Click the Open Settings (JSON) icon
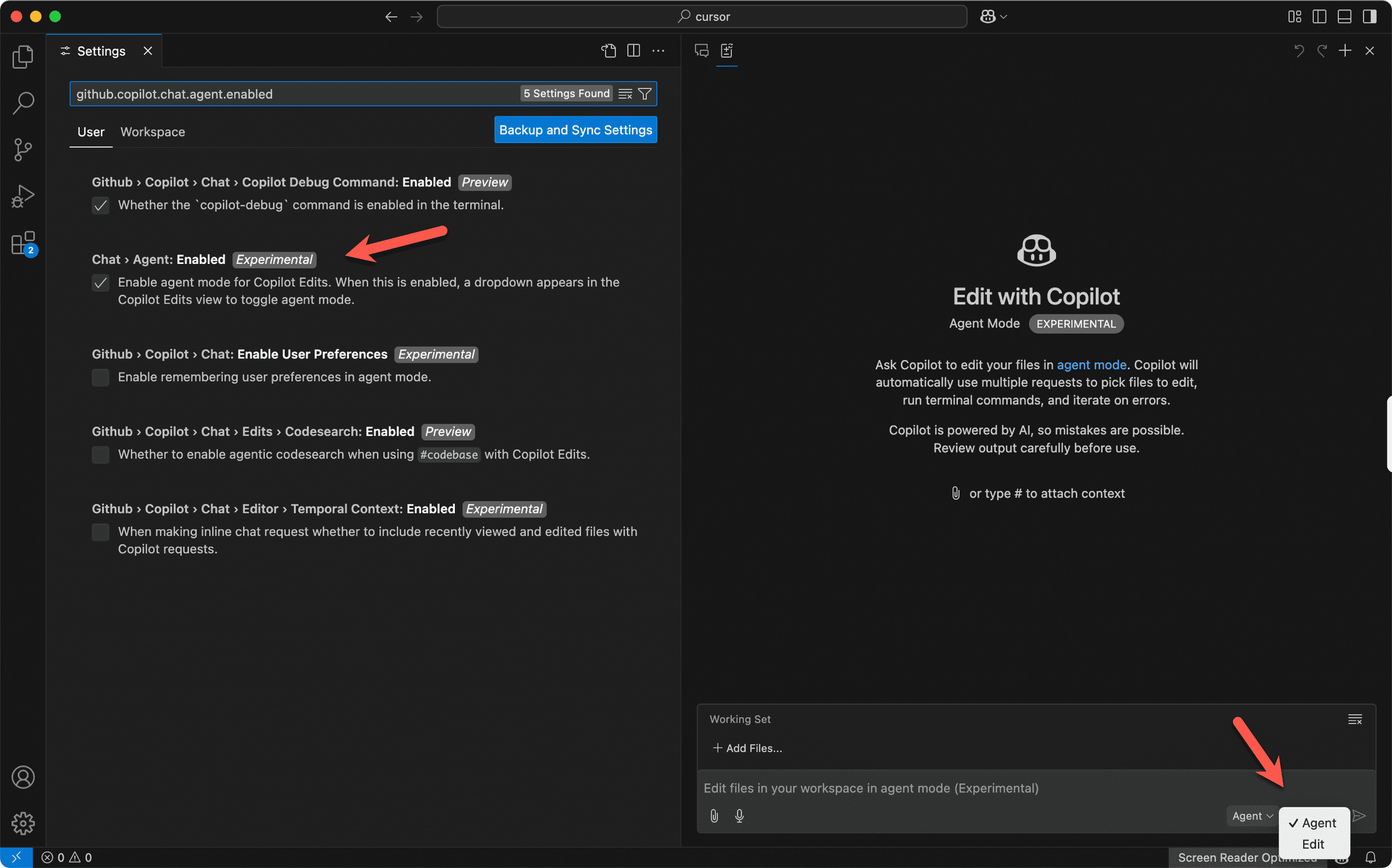The height and width of the screenshot is (868, 1392). coord(609,51)
